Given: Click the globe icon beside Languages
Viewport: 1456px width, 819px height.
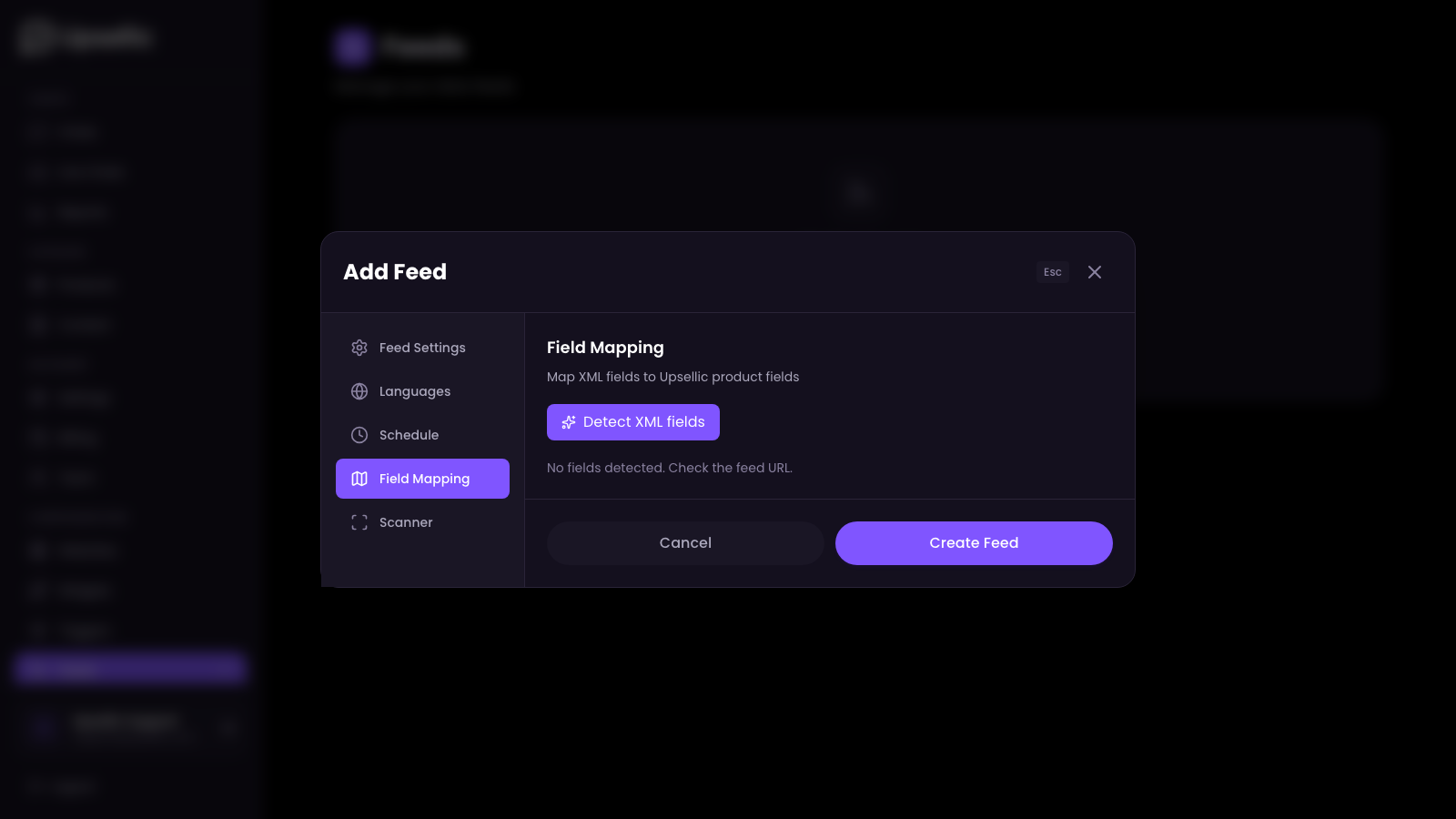Looking at the screenshot, I should point(359,391).
